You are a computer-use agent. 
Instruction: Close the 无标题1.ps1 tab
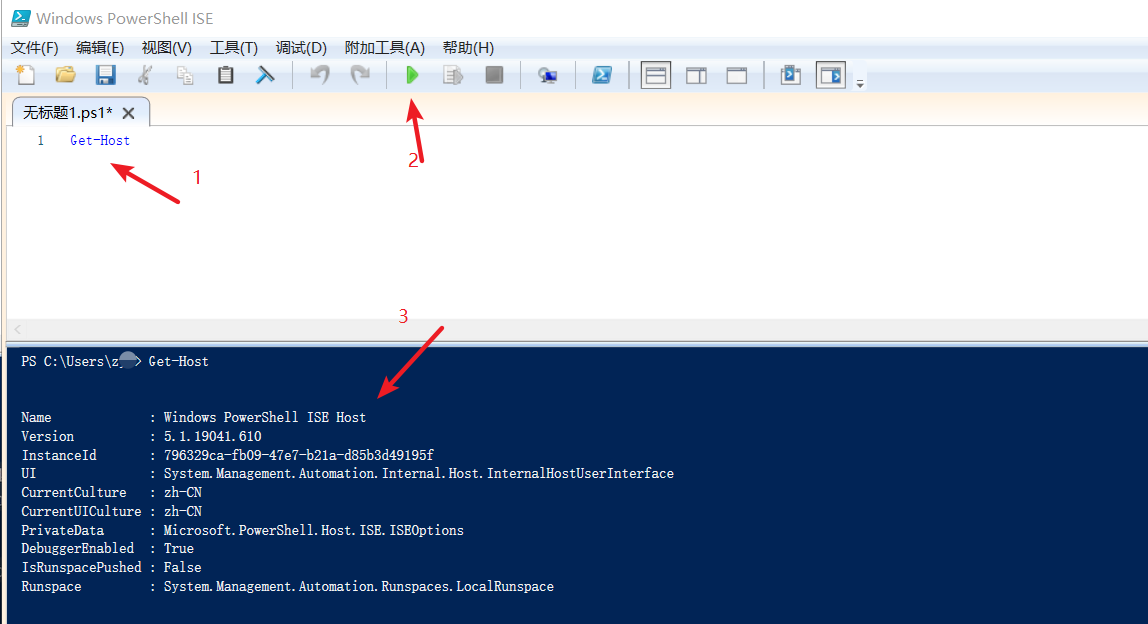click(129, 114)
